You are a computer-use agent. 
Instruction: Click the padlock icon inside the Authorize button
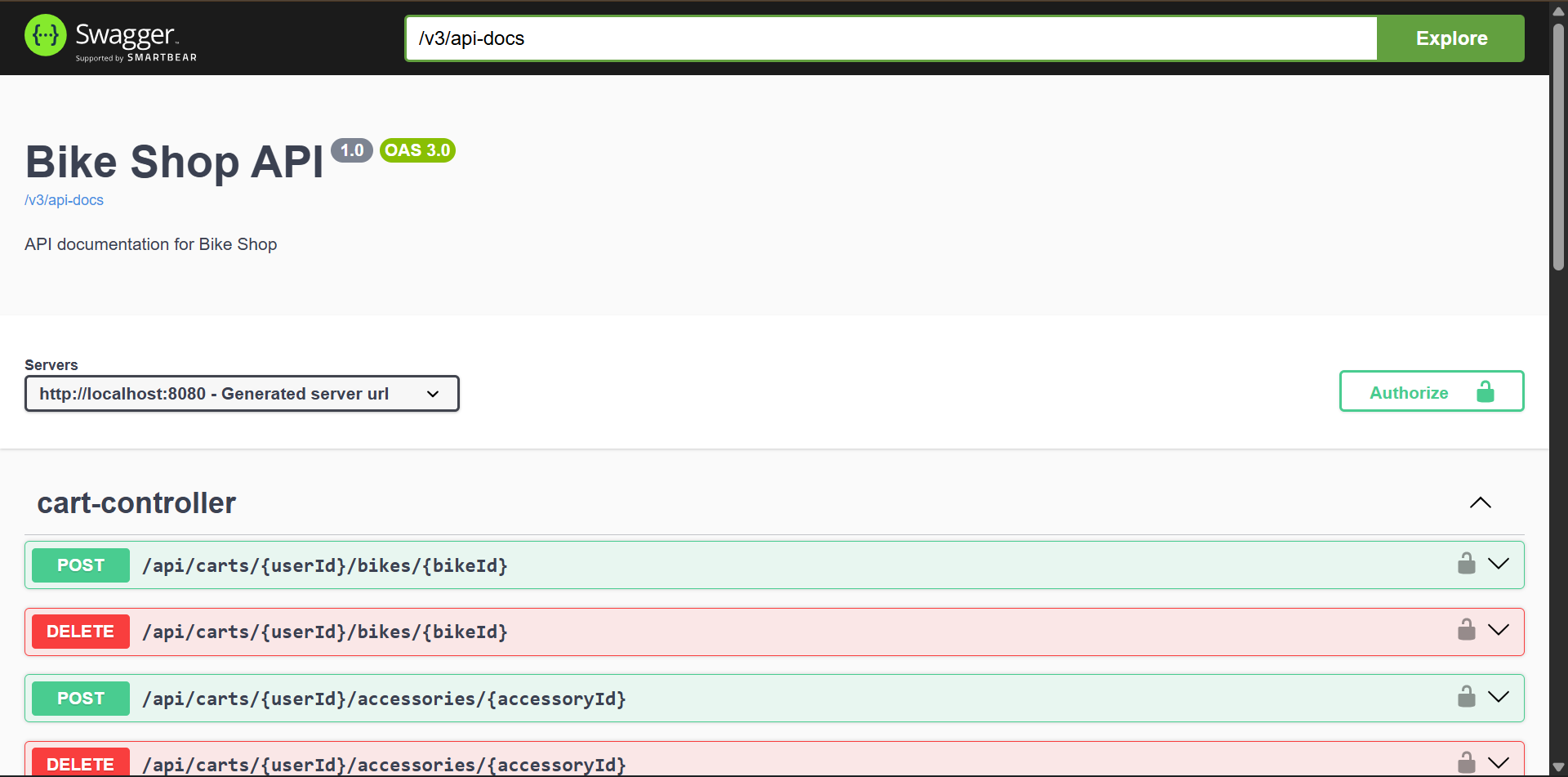click(1485, 391)
